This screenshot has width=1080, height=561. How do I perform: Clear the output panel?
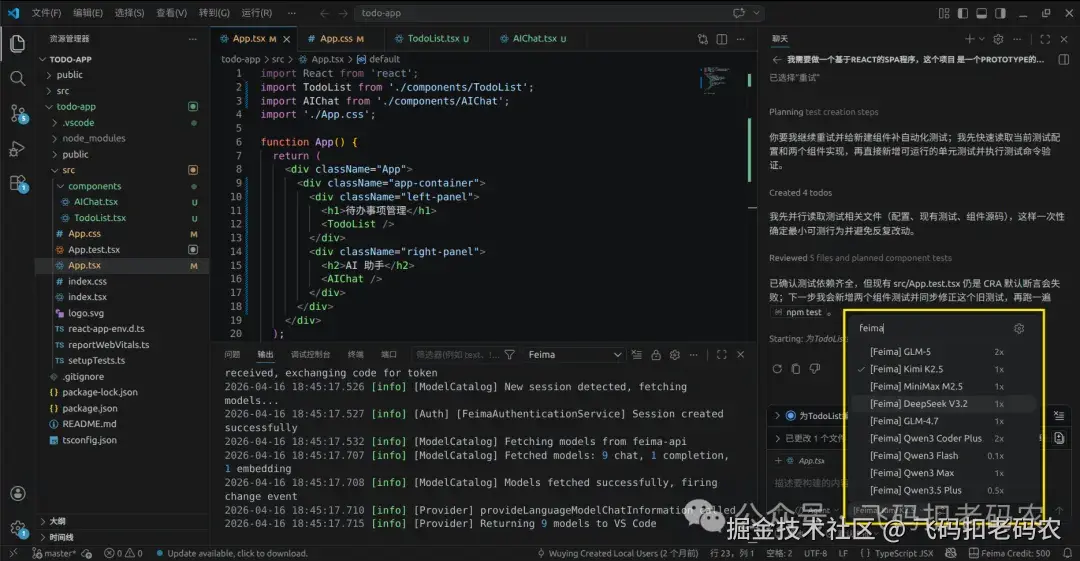pyautogui.click(x=636, y=354)
